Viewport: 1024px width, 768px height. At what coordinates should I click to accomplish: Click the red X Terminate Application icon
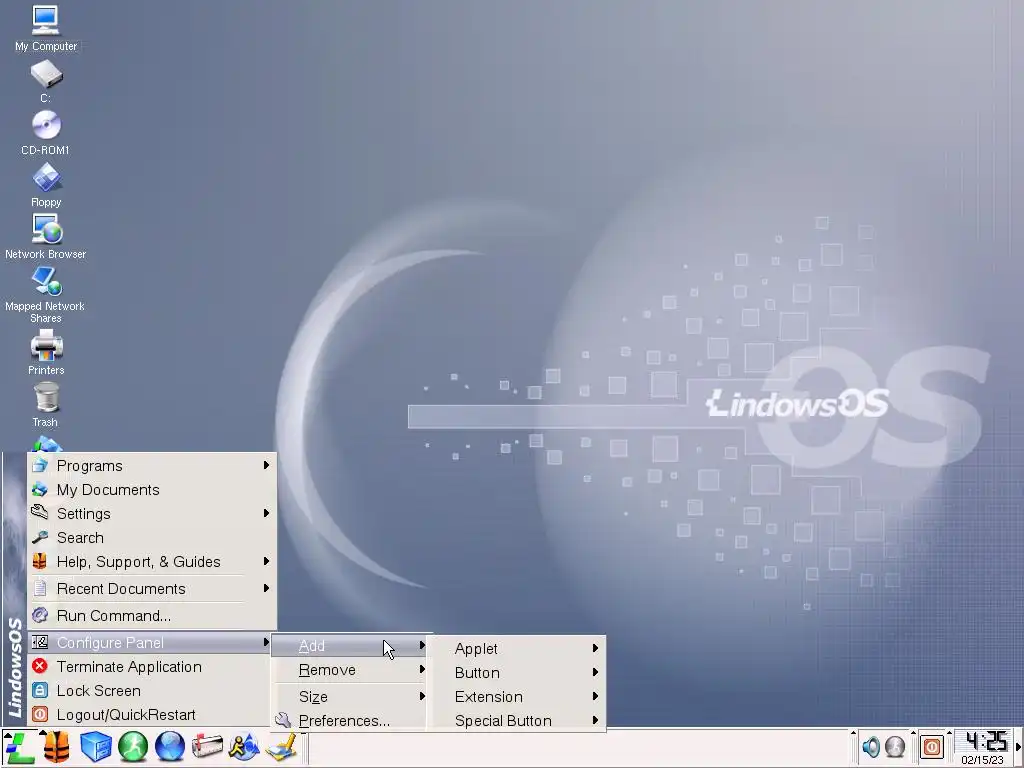[x=40, y=666]
